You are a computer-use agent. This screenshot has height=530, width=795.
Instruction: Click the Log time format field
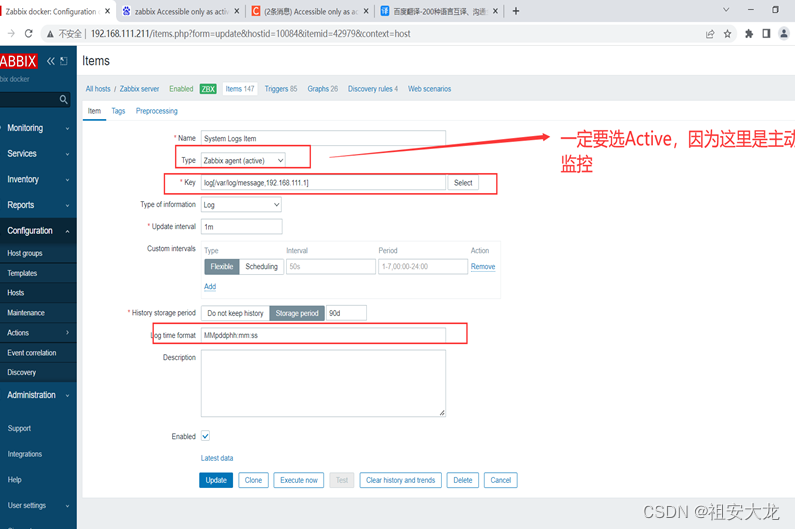coord(323,335)
